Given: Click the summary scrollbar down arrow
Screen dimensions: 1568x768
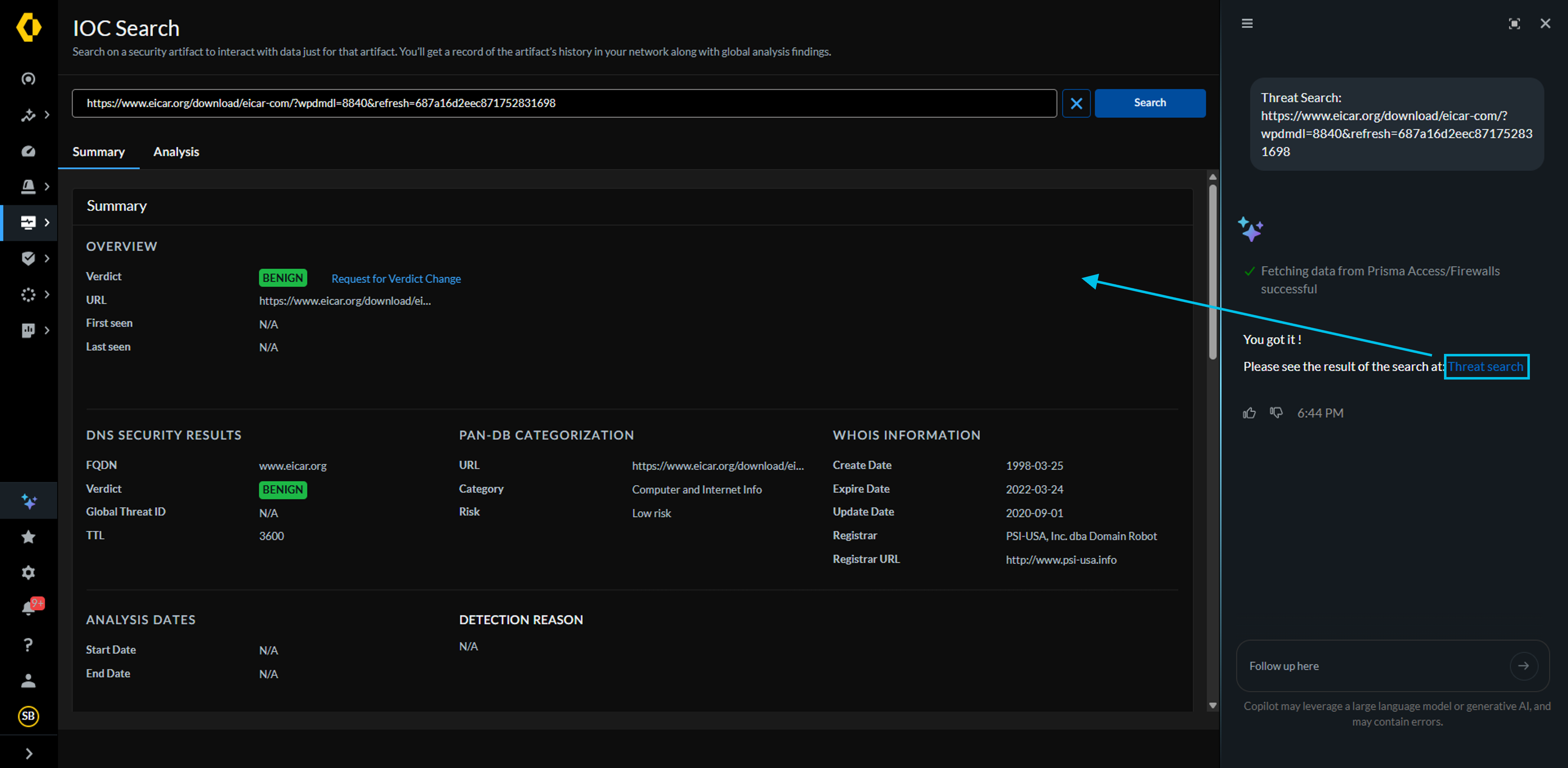Looking at the screenshot, I should point(1212,706).
